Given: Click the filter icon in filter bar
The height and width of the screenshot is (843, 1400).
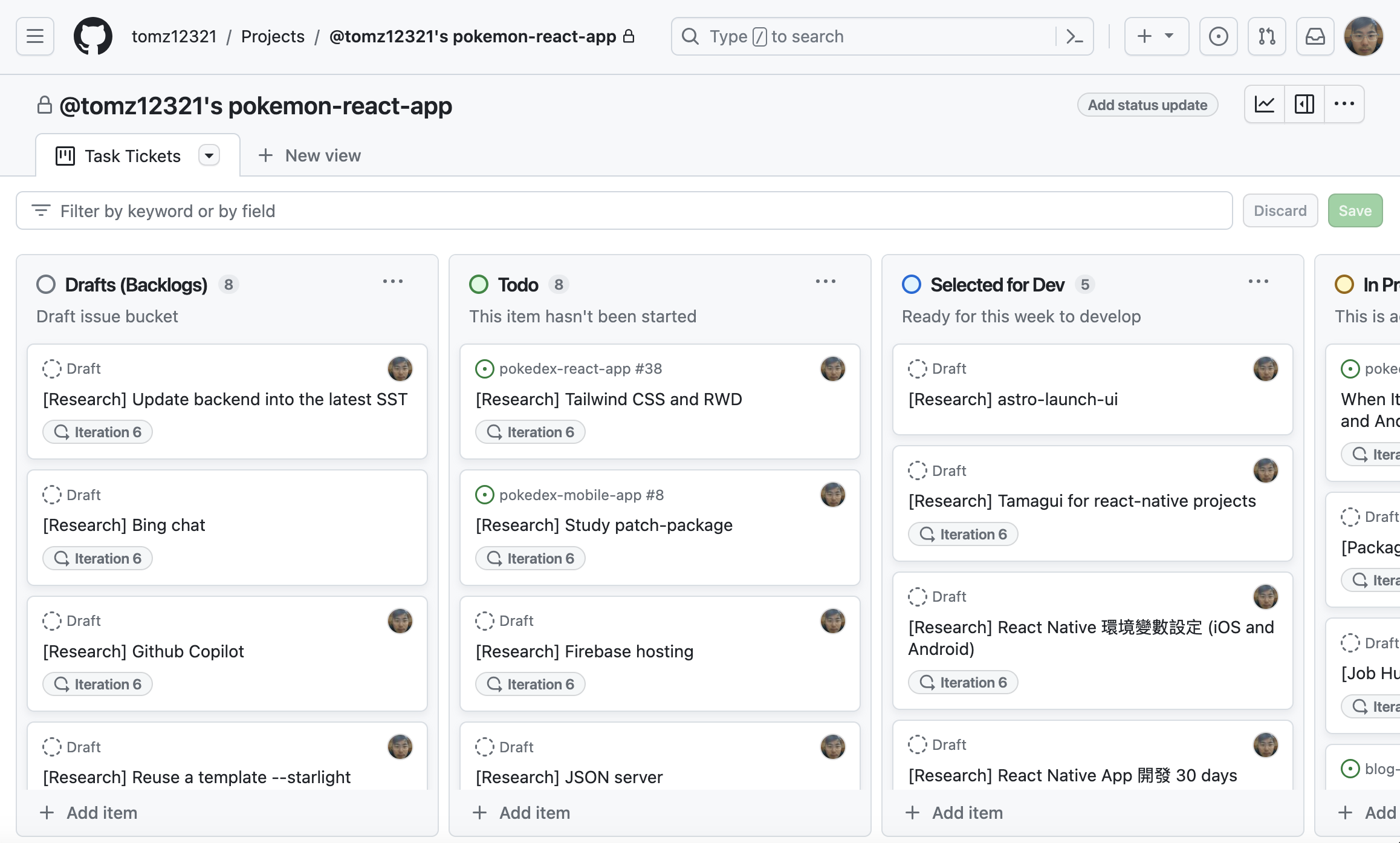Looking at the screenshot, I should pos(41,210).
